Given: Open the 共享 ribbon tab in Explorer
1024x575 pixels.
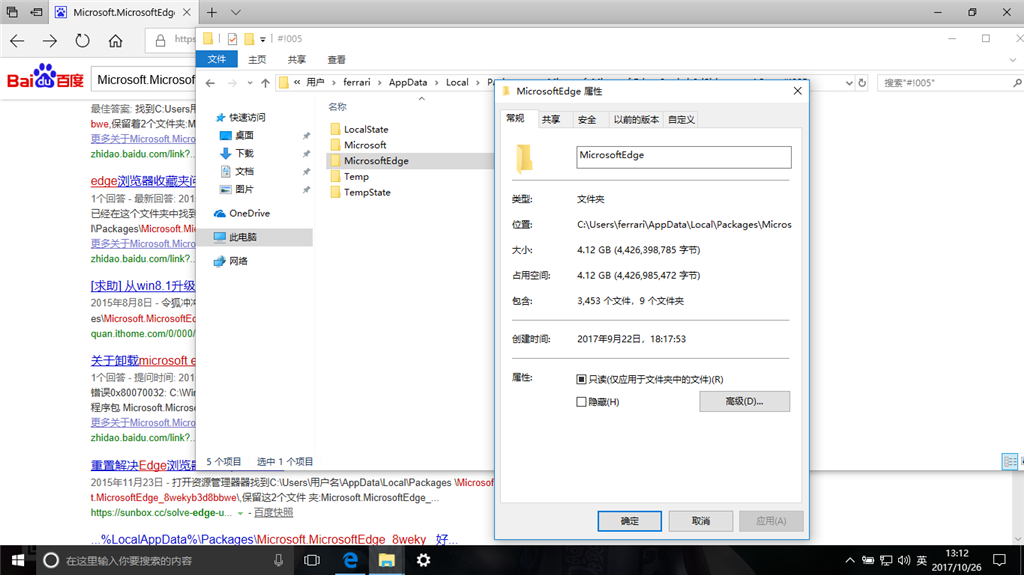Looking at the screenshot, I should (296, 59).
